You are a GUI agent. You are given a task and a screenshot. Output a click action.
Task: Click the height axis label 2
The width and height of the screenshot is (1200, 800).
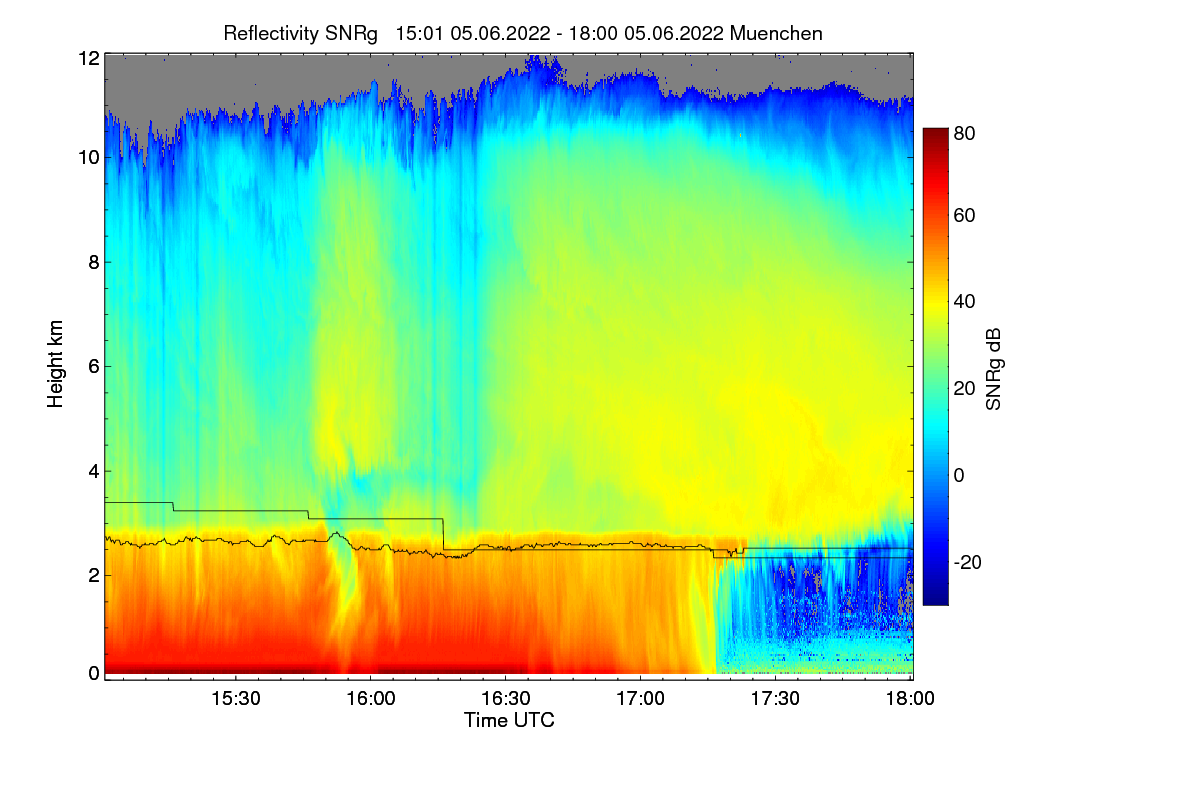[x=94, y=575]
